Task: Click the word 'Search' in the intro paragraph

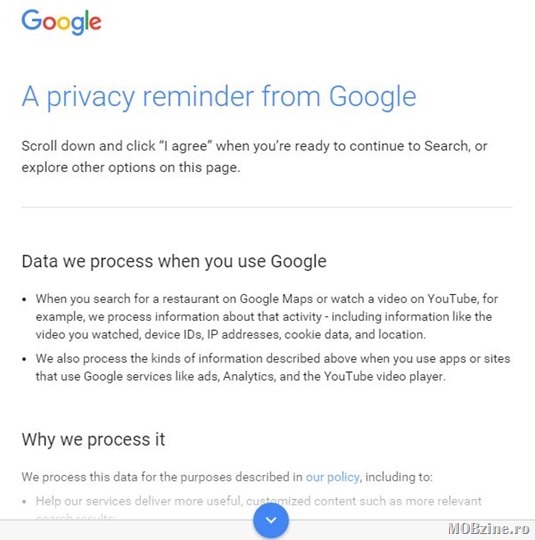Action: point(446,146)
